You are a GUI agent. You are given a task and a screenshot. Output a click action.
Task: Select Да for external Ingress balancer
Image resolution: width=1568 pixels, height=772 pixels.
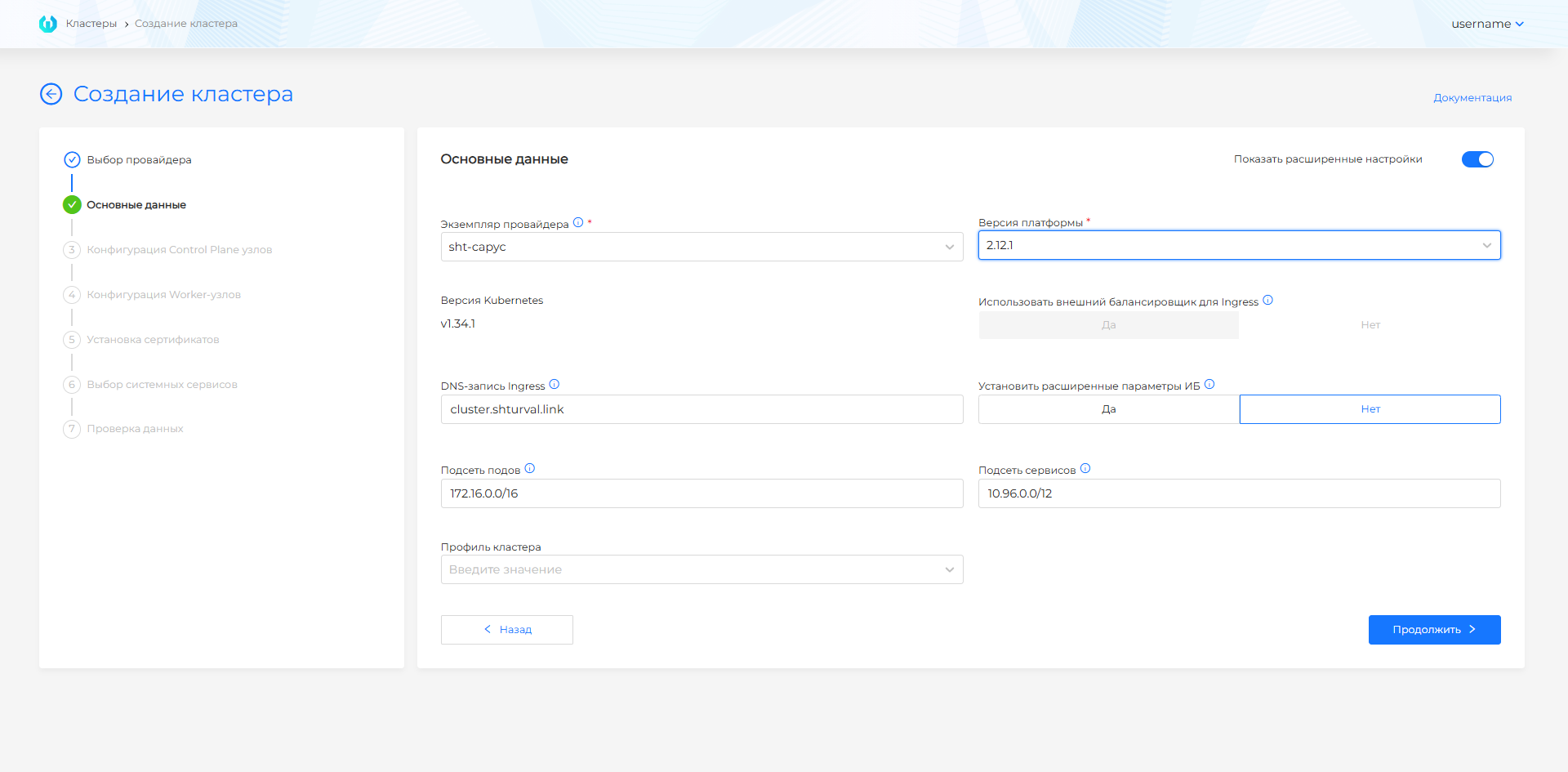tap(1108, 325)
